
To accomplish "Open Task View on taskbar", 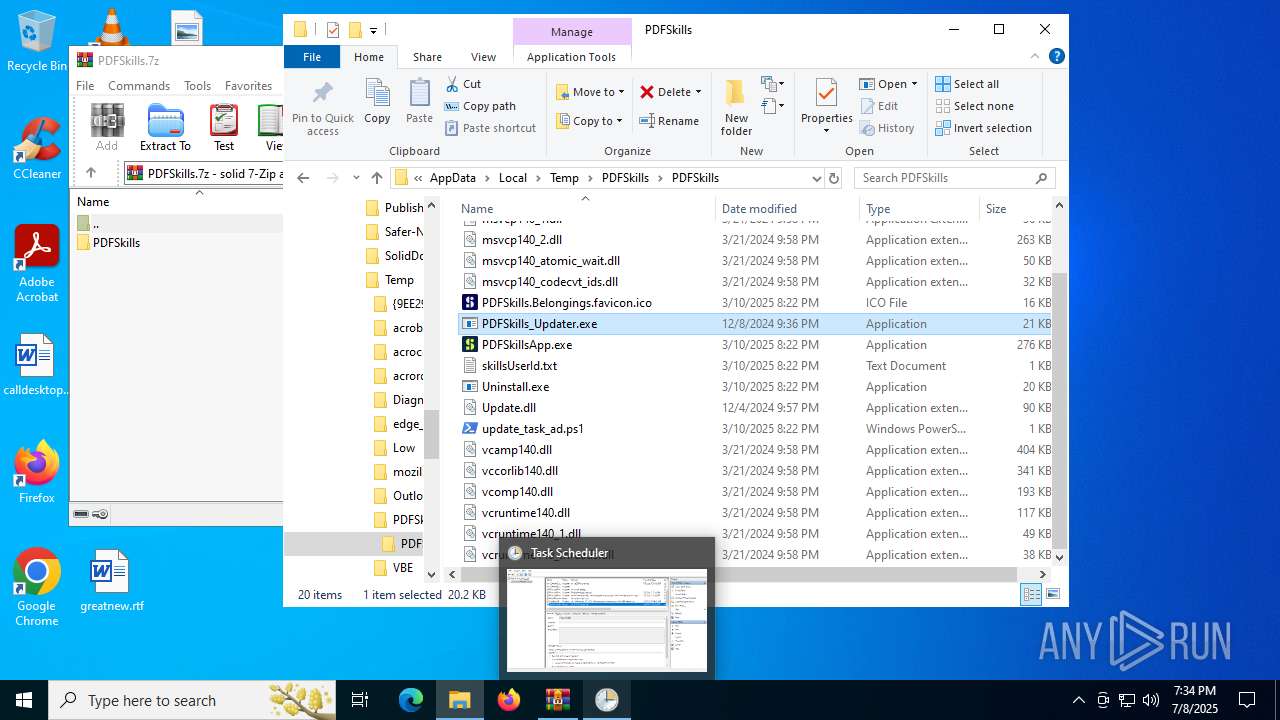I will (360, 700).
